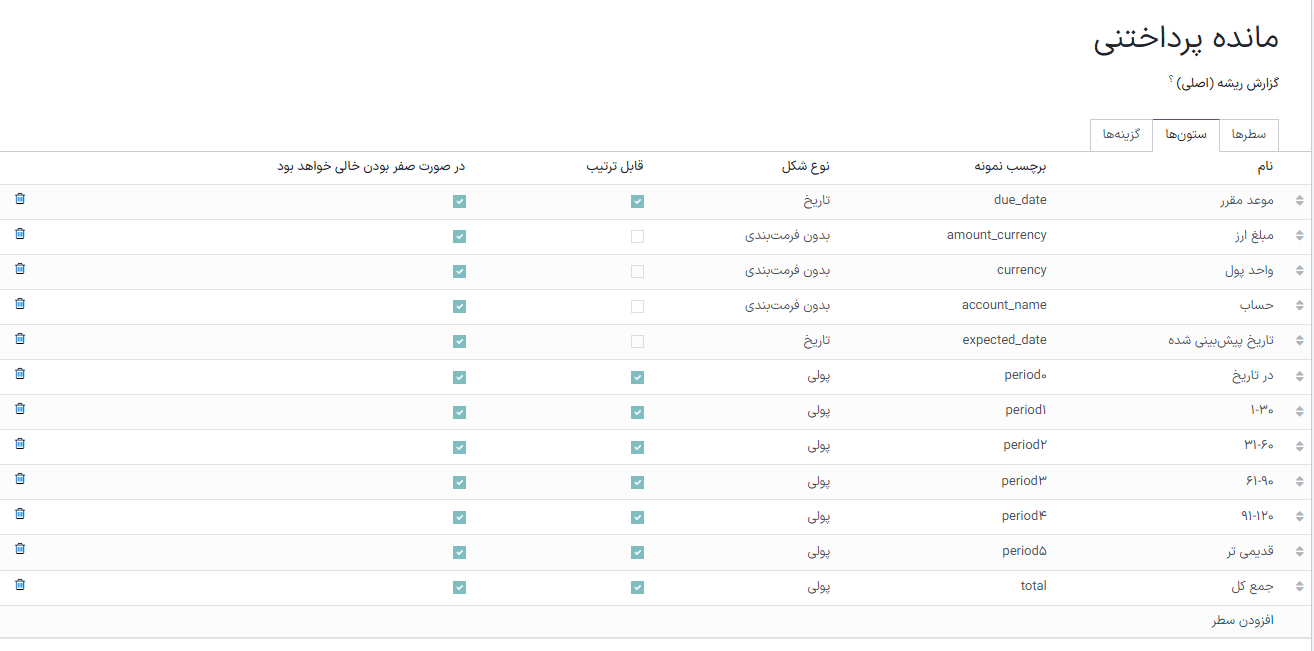
Task: Remove the account_name row via trash icon
Action: [x=20, y=304]
